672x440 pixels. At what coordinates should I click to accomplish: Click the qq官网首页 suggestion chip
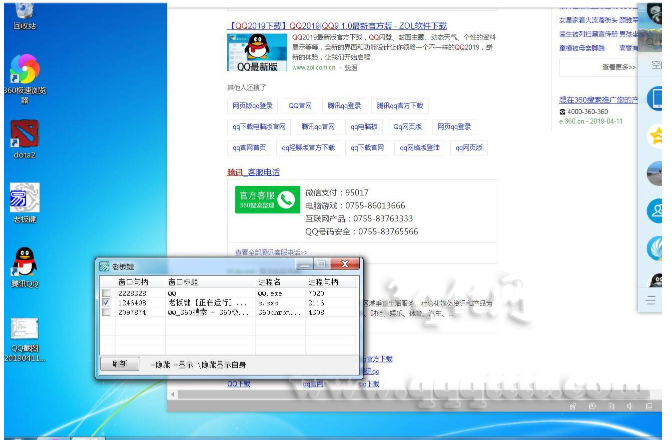click(x=249, y=147)
